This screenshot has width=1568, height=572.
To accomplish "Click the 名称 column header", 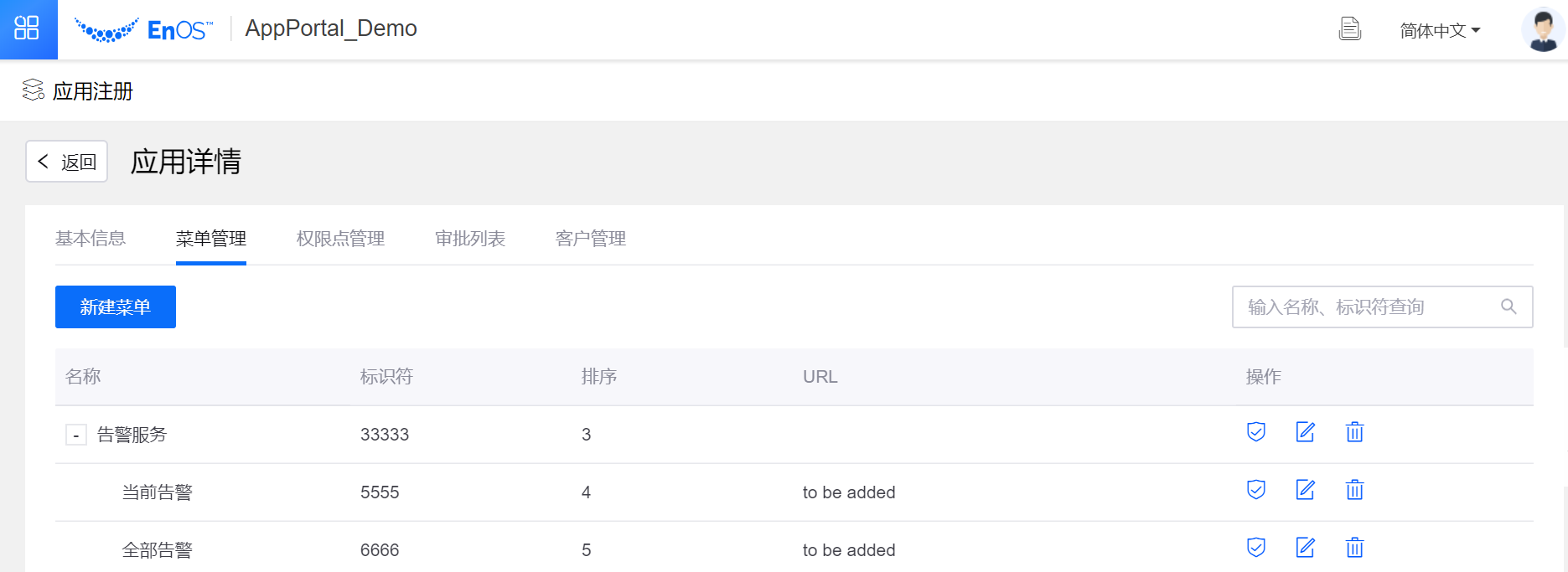I will click(x=83, y=377).
